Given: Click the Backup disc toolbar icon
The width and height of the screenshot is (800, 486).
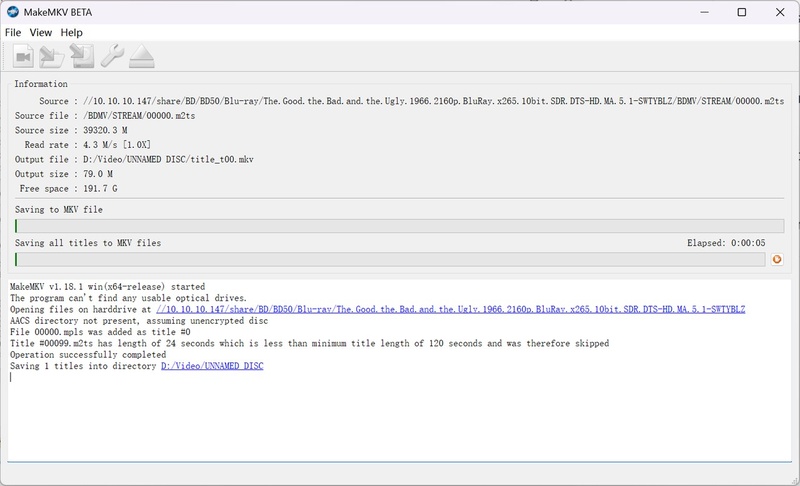Looking at the screenshot, I should tap(82, 56).
